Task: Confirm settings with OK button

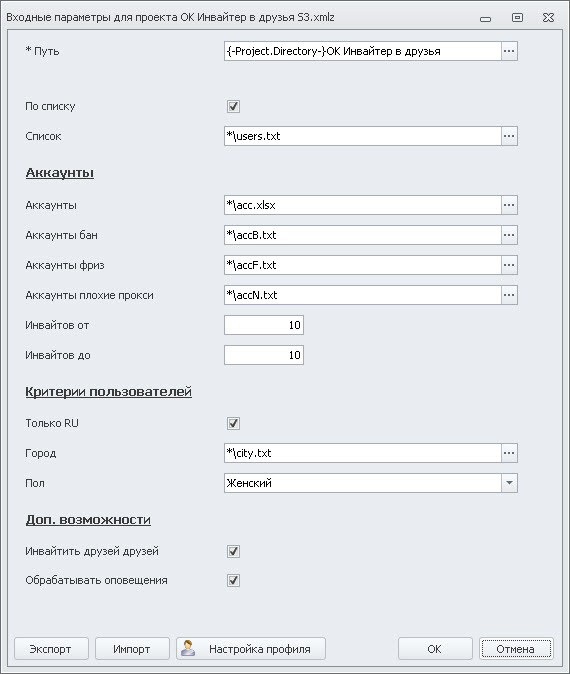Action: tap(435, 649)
